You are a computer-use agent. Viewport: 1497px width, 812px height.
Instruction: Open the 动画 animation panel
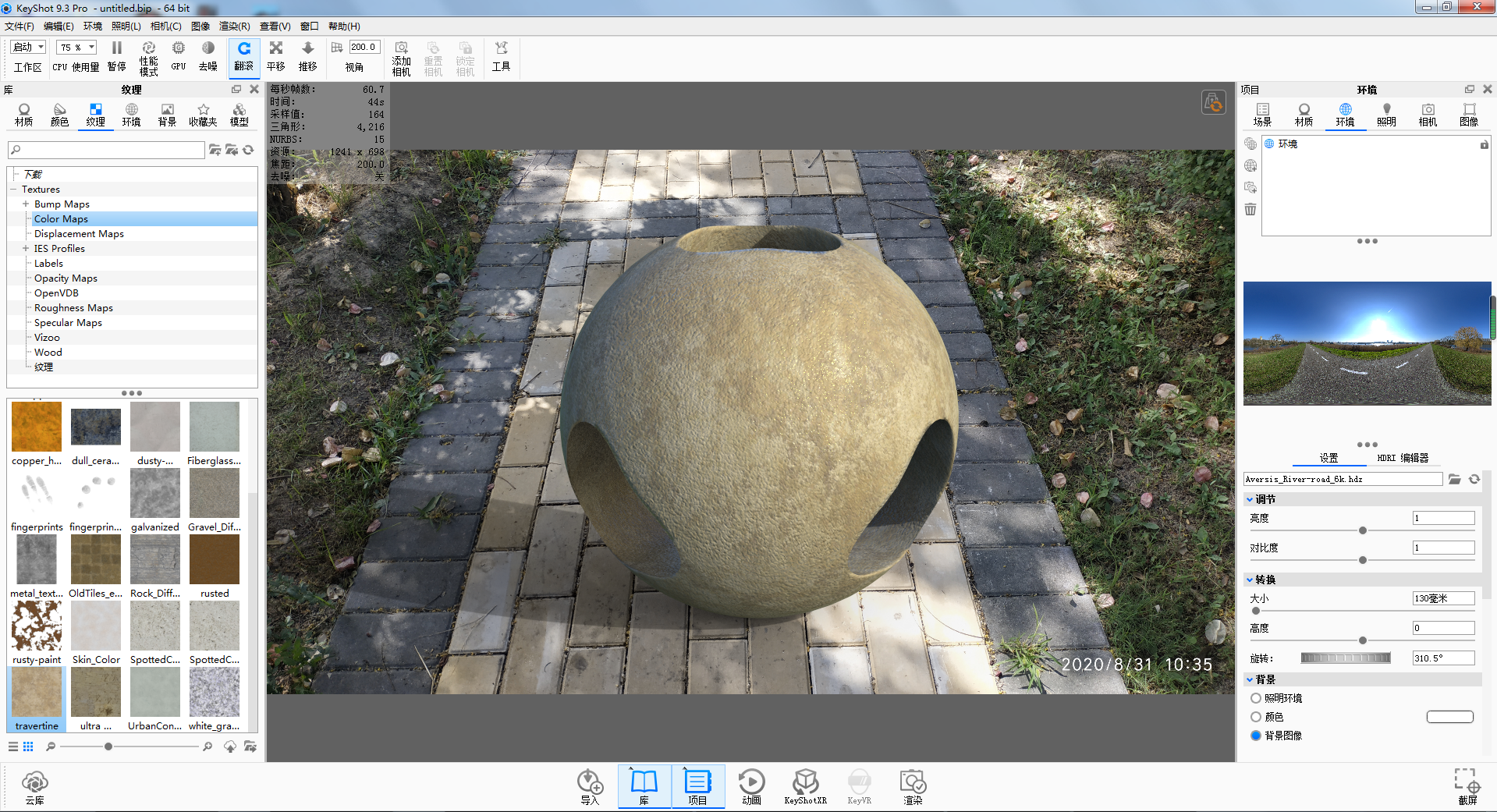751,786
